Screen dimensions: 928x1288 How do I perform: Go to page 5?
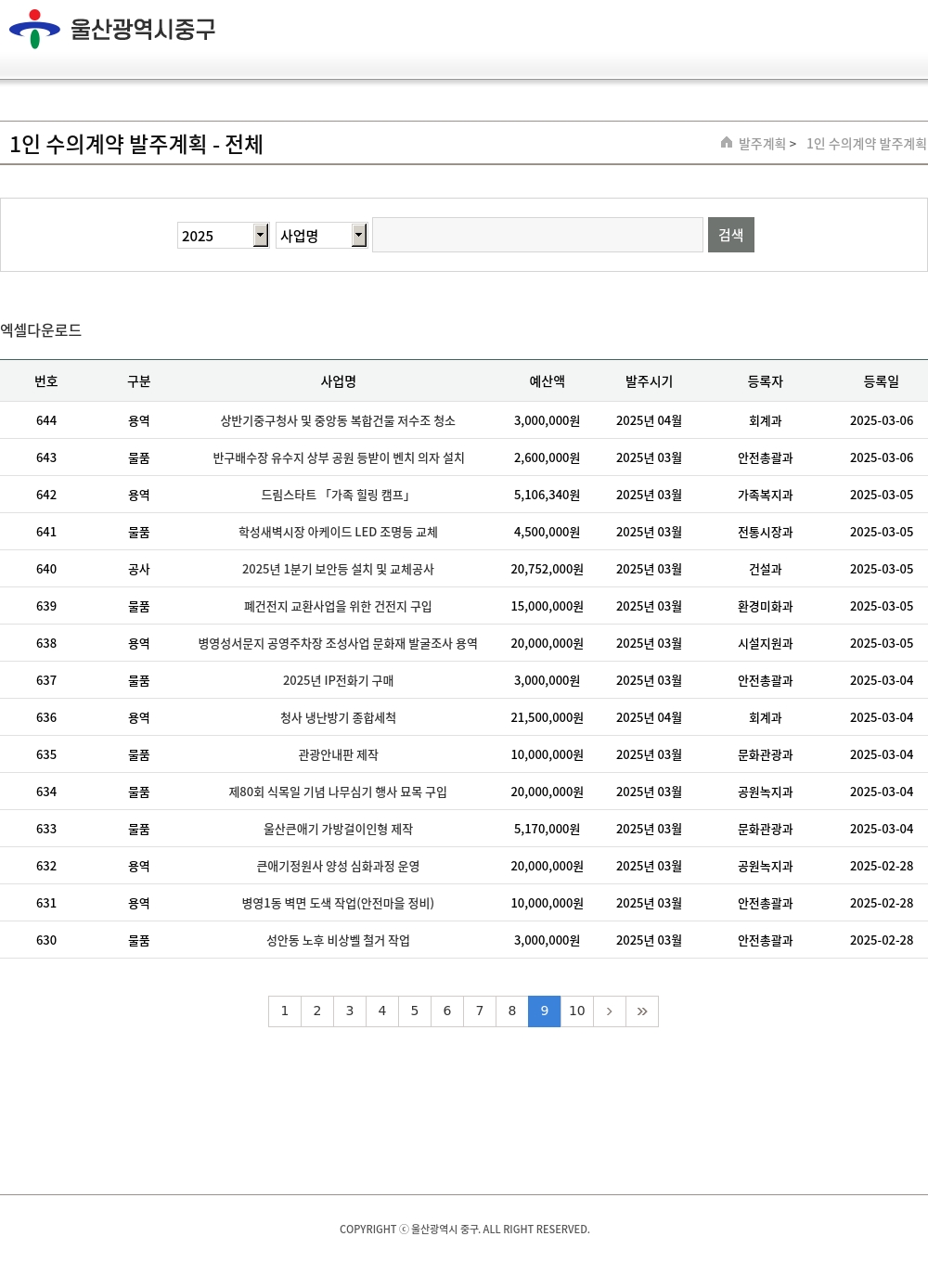pos(415,1011)
